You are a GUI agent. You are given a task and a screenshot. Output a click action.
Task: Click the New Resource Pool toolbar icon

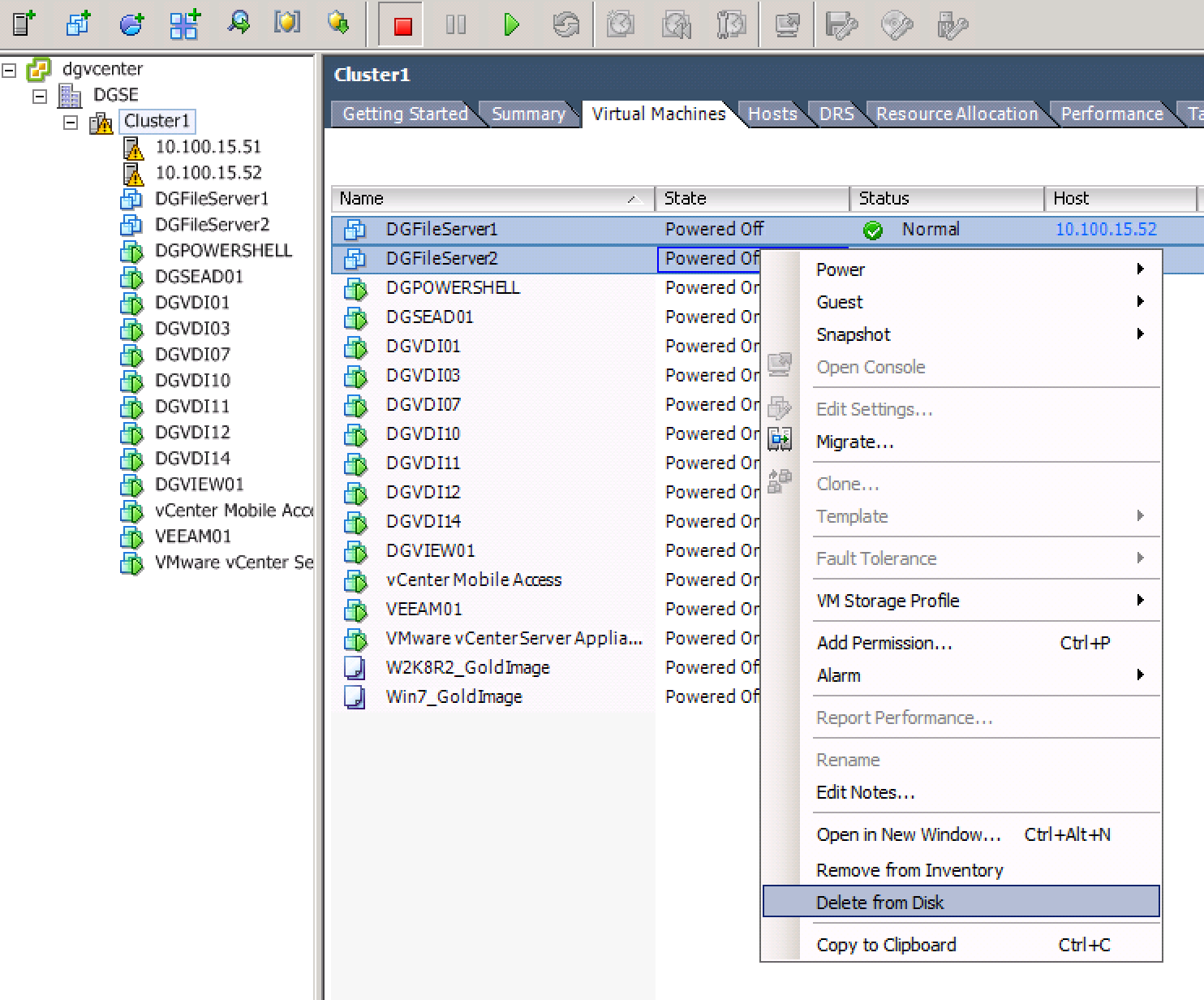131,24
